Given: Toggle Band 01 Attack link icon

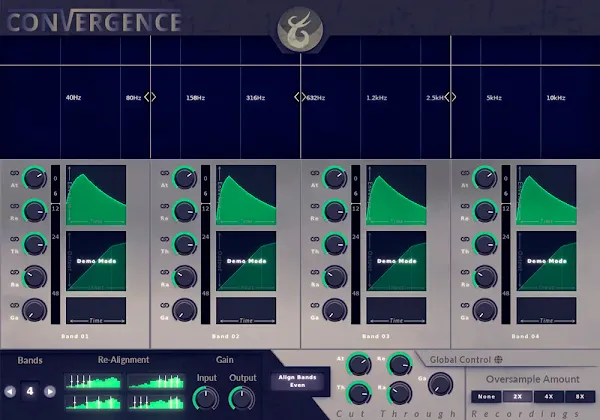Looking at the screenshot, I should coord(15,173).
